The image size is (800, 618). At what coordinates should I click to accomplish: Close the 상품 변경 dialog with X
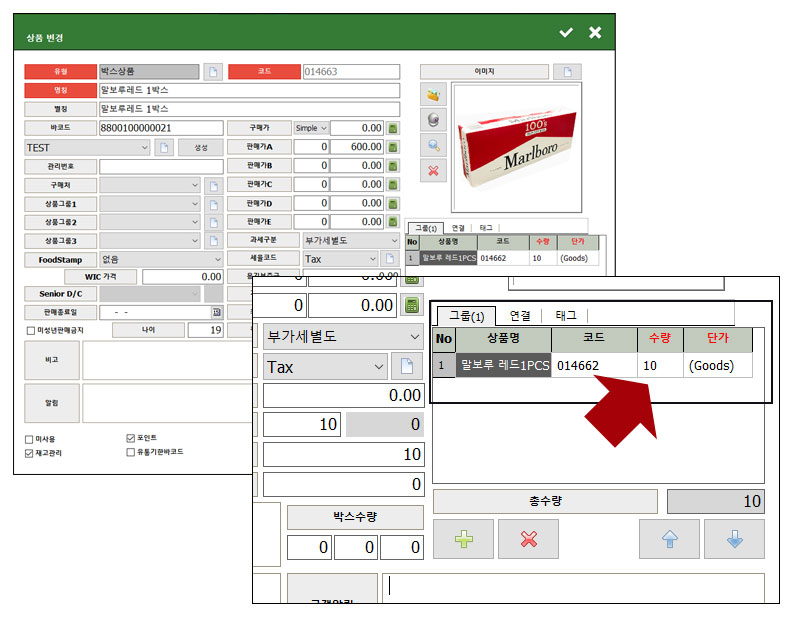[x=595, y=33]
